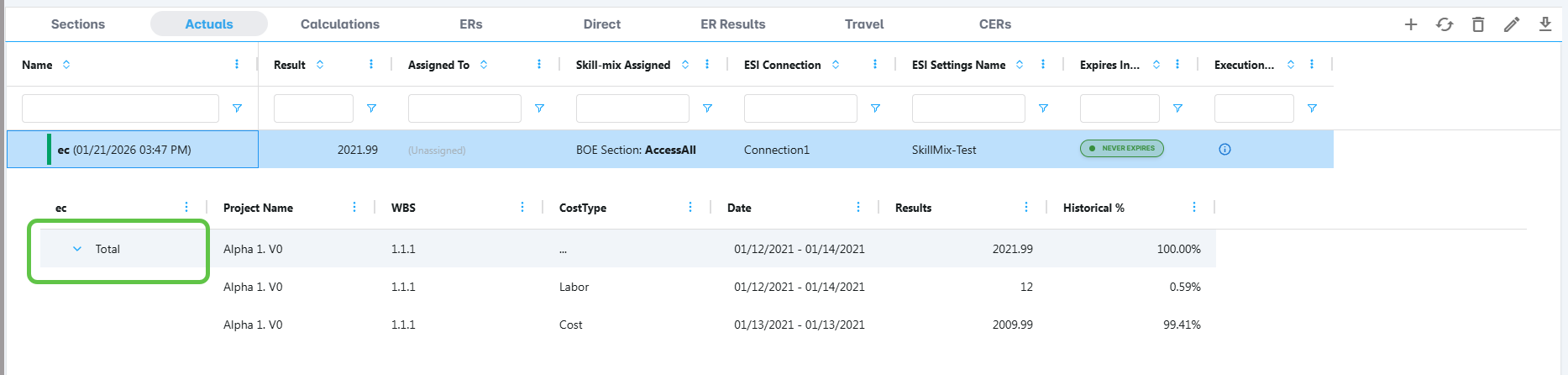The image size is (1568, 375).
Task: Open the Result column filter icon
Action: tap(371, 108)
